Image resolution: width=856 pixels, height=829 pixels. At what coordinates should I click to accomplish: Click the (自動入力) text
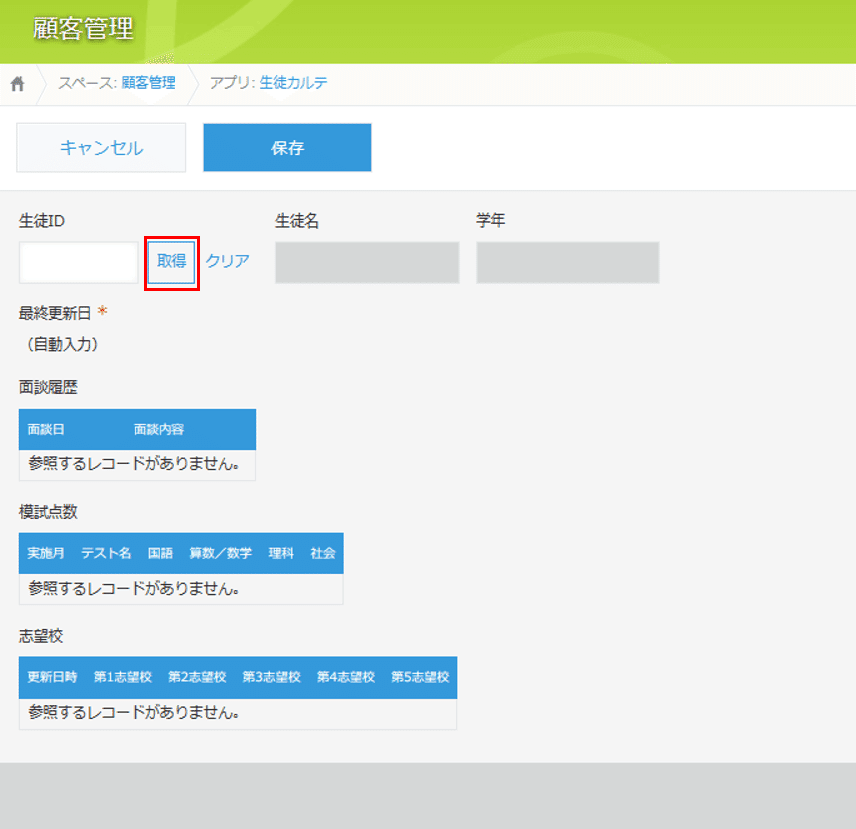[63, 344]
